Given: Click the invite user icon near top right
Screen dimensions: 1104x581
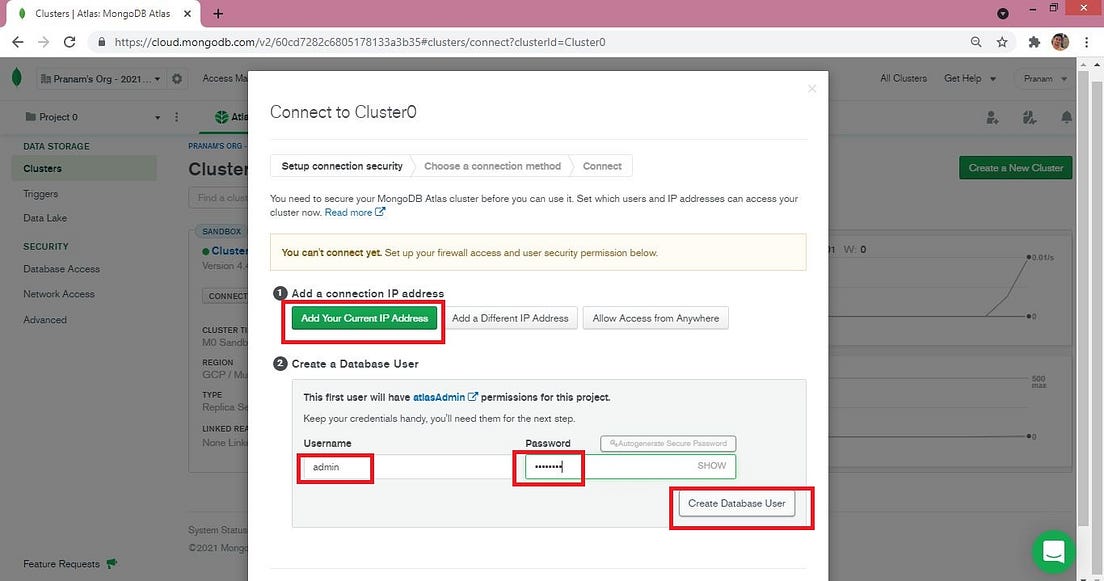Looking at the screenshot, I should pos(991,117).
